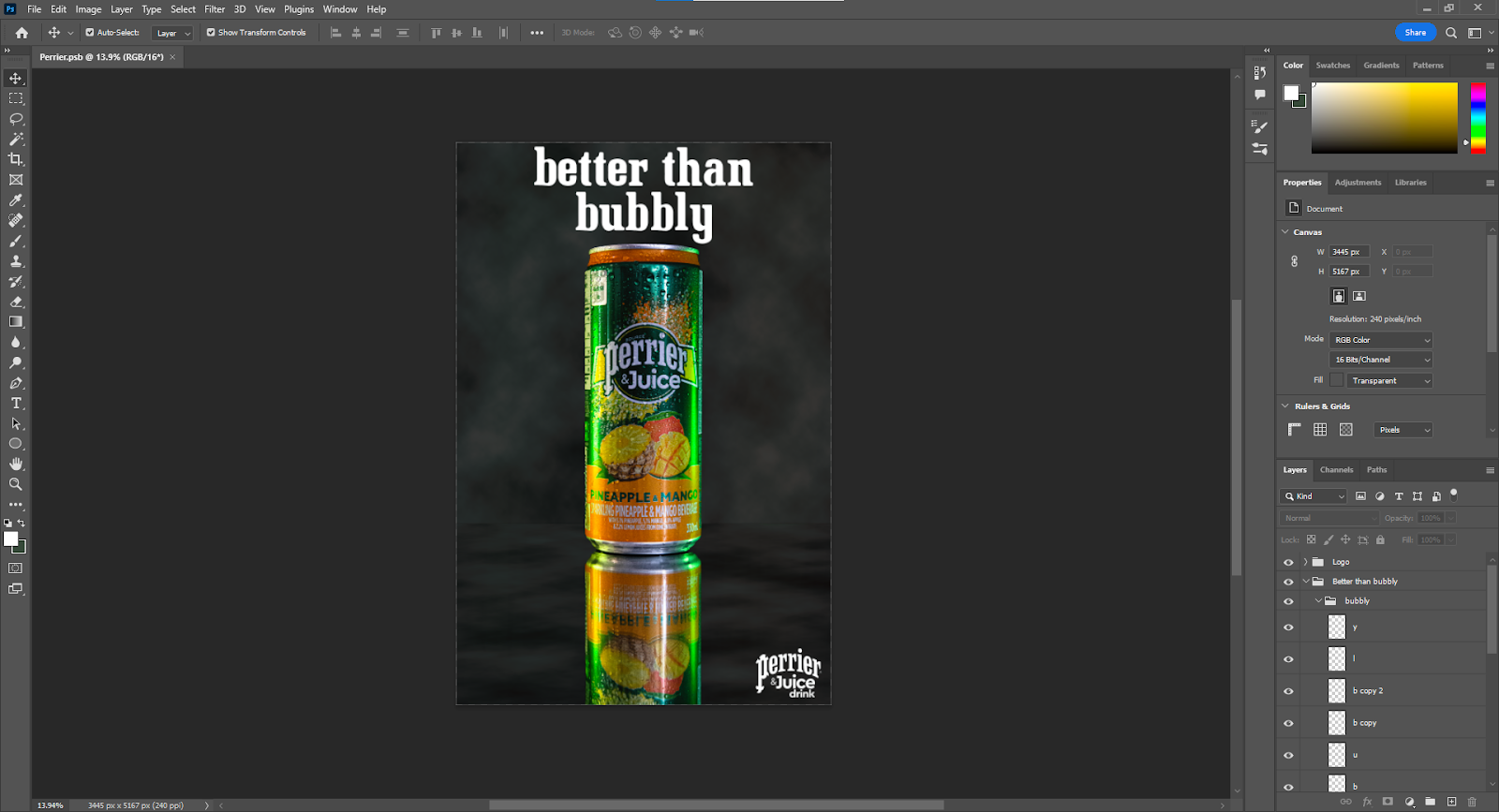Select the Pen tool
1499x812 pixels.
tap(16, 383)
